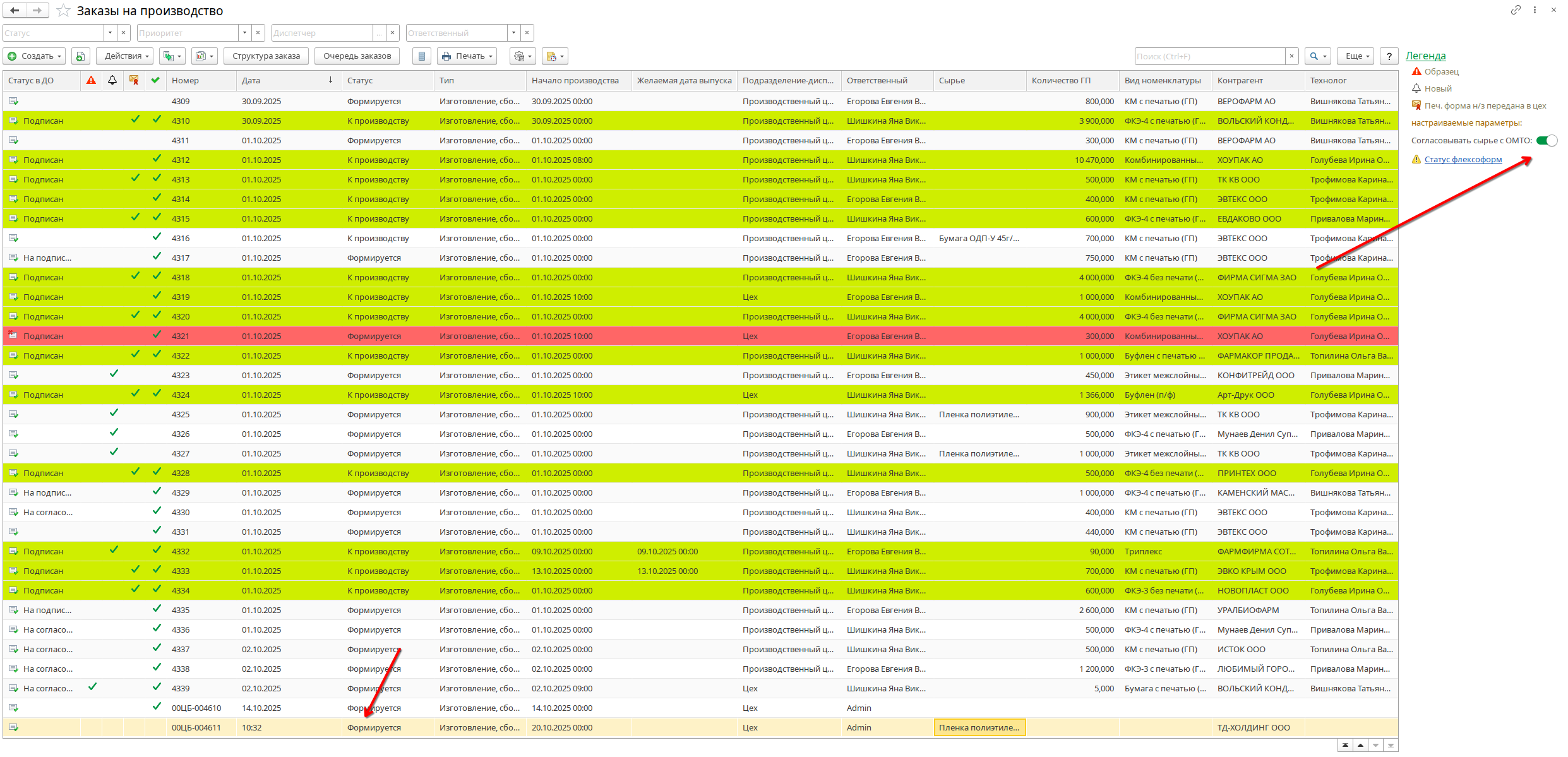The height and width of the screenshot is (757, 1568).
Task: Toggle the Согласовывать сырье с ОМТО switch
Action: point(1547,140)
